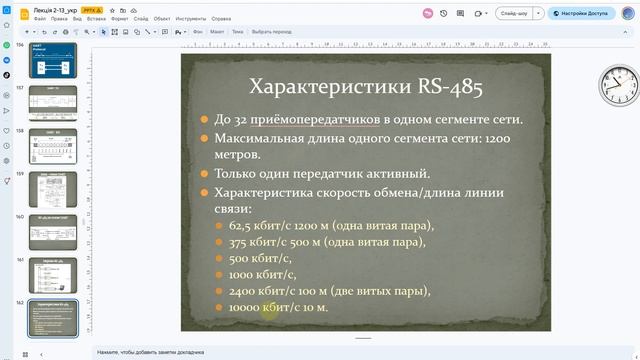
Task: Open the Вставка menu
Action: click(96, 19)
